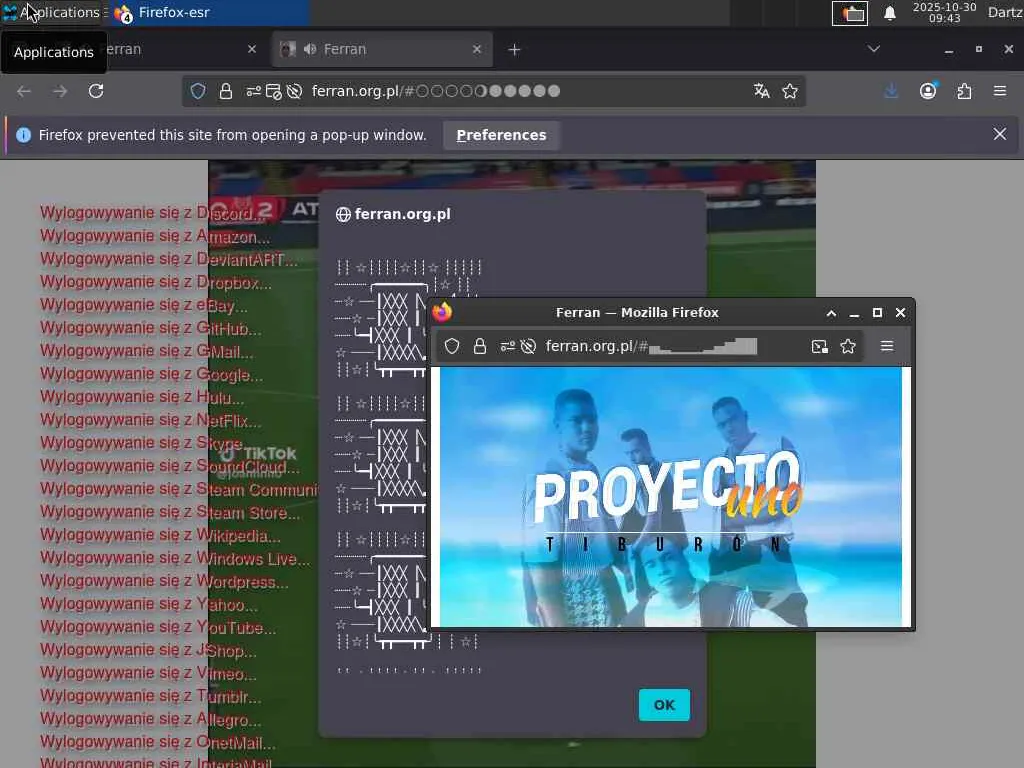Click the Dartz username in top panel

click(x=1005, y=12)
